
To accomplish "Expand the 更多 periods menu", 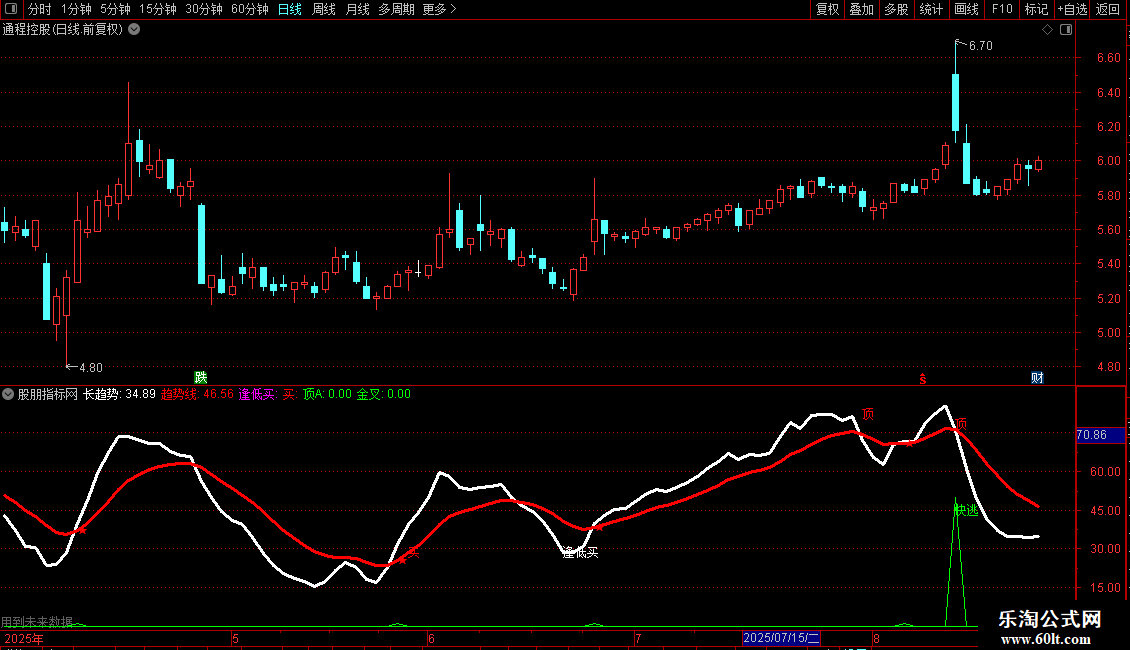I will pyautogui.click(x=440, y=9).
